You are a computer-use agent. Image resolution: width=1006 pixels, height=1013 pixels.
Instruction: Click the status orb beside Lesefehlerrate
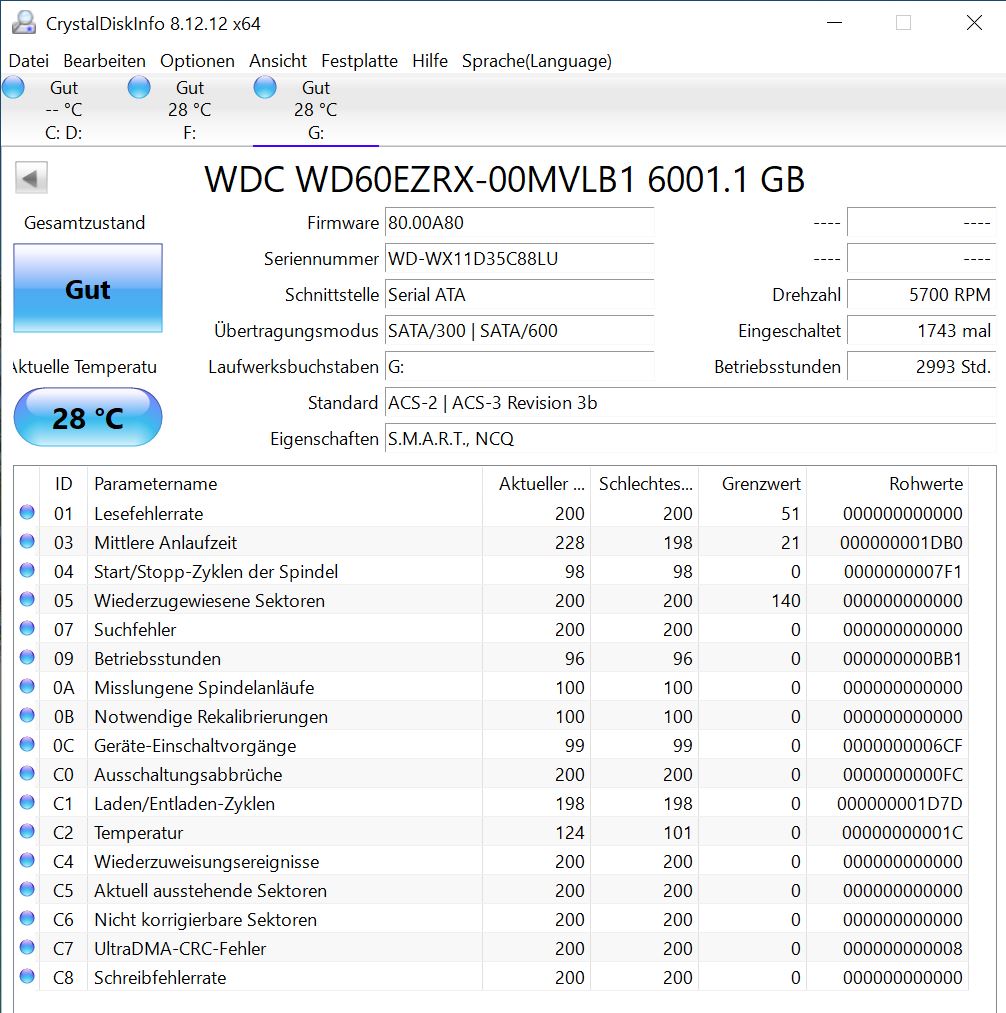click(x=27, y=514)
